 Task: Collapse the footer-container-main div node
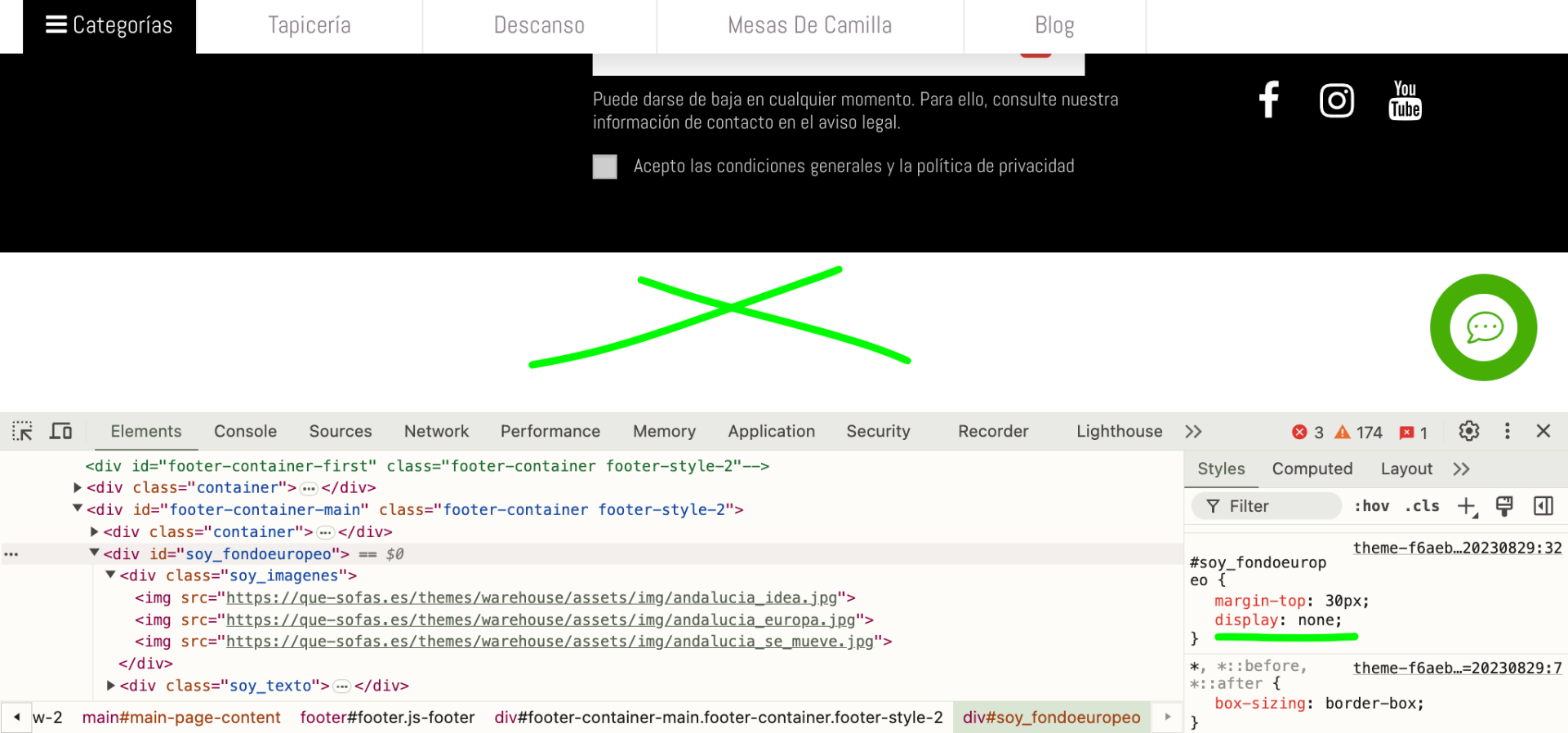pyautogui.click(x=78, y=509)
